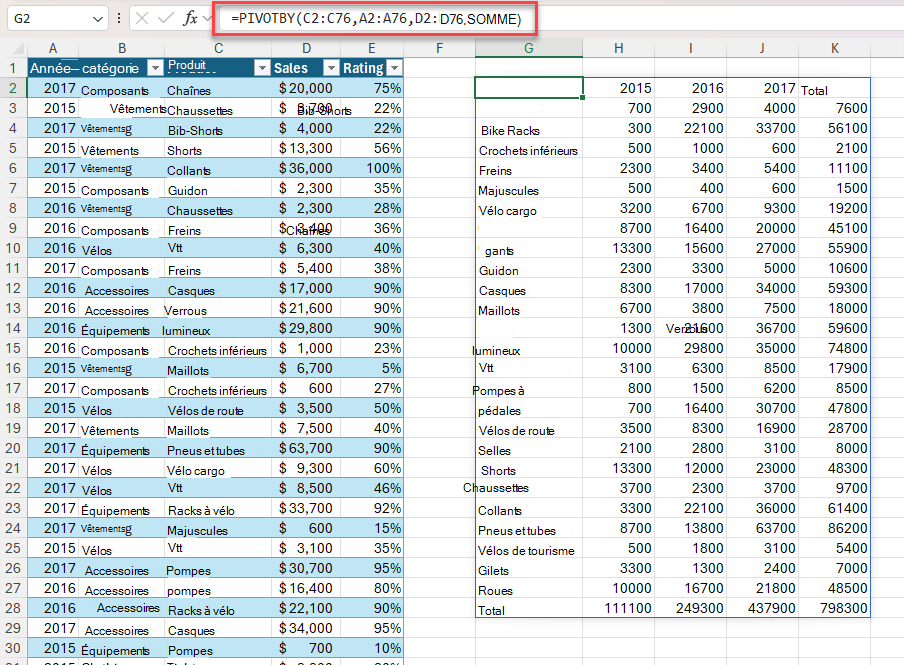Select the Freins pivot row label
Image resolution: width=904 pixels, height=665 pixels.
(529, 170)
